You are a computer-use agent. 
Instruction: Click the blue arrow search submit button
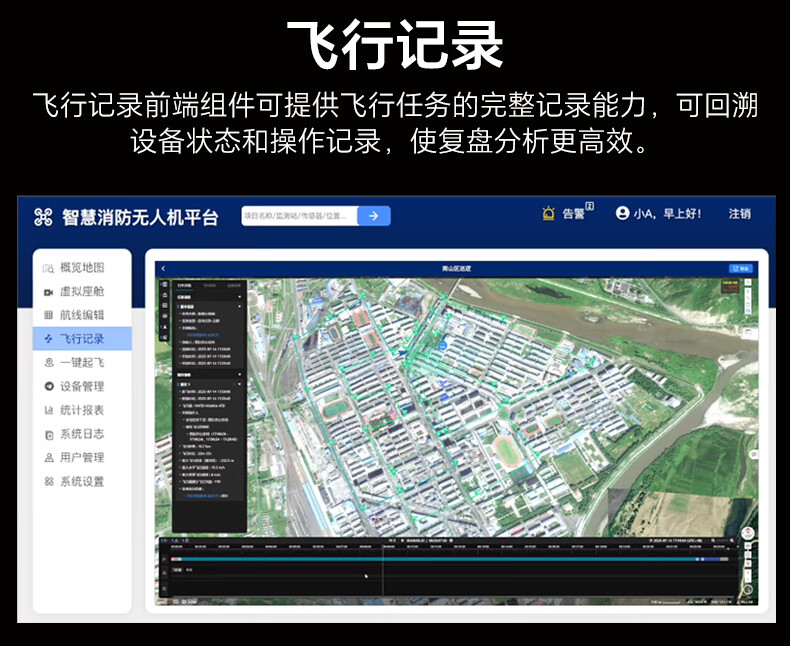point(373,215)
